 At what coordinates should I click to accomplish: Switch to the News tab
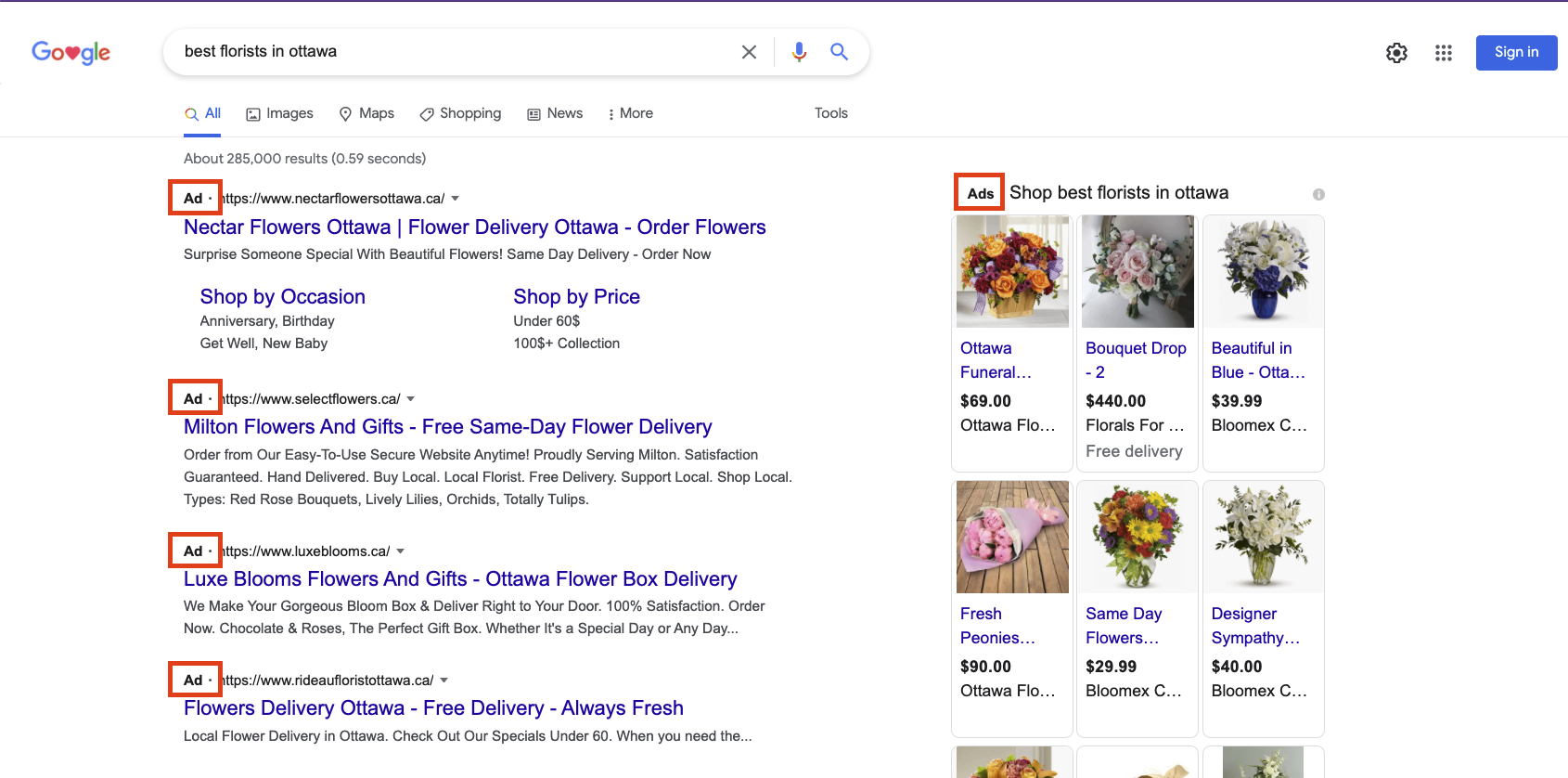tap(555, 113)
